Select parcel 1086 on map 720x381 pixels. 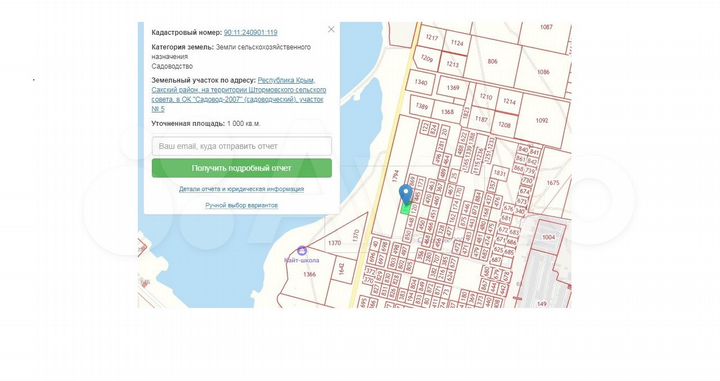click(543, 72)
